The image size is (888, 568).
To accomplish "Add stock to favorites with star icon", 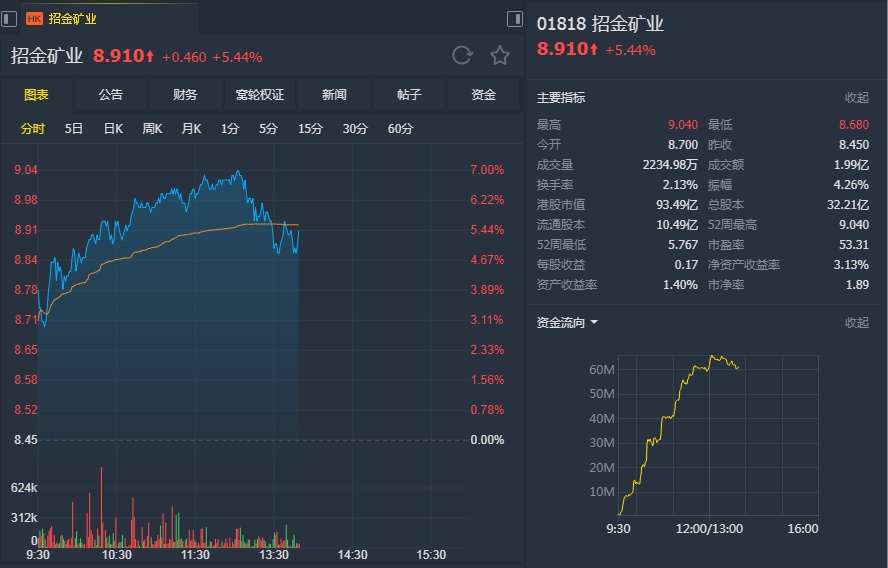I will tap(499, 55).
